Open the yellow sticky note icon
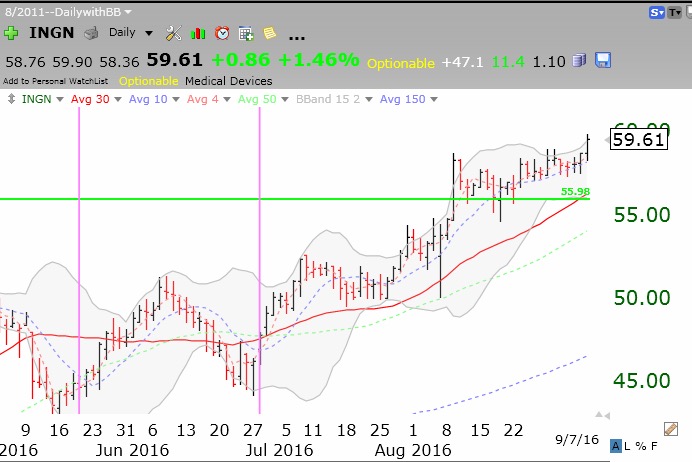 [x=270, y=33]
